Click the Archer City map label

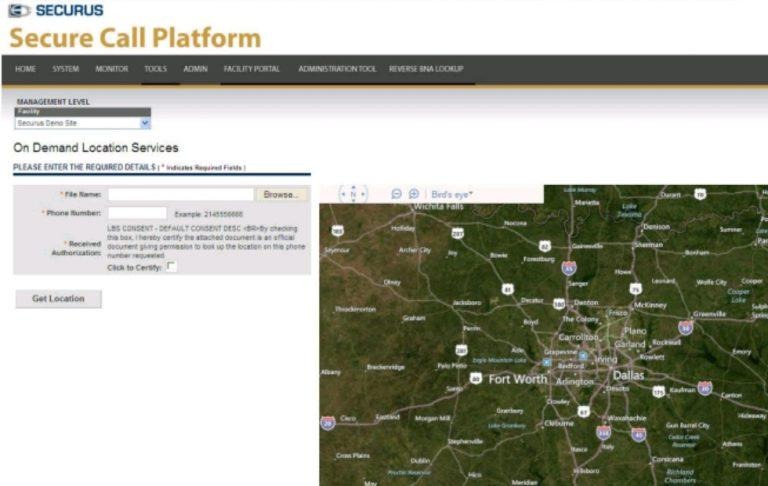click(x=415, y=250)
